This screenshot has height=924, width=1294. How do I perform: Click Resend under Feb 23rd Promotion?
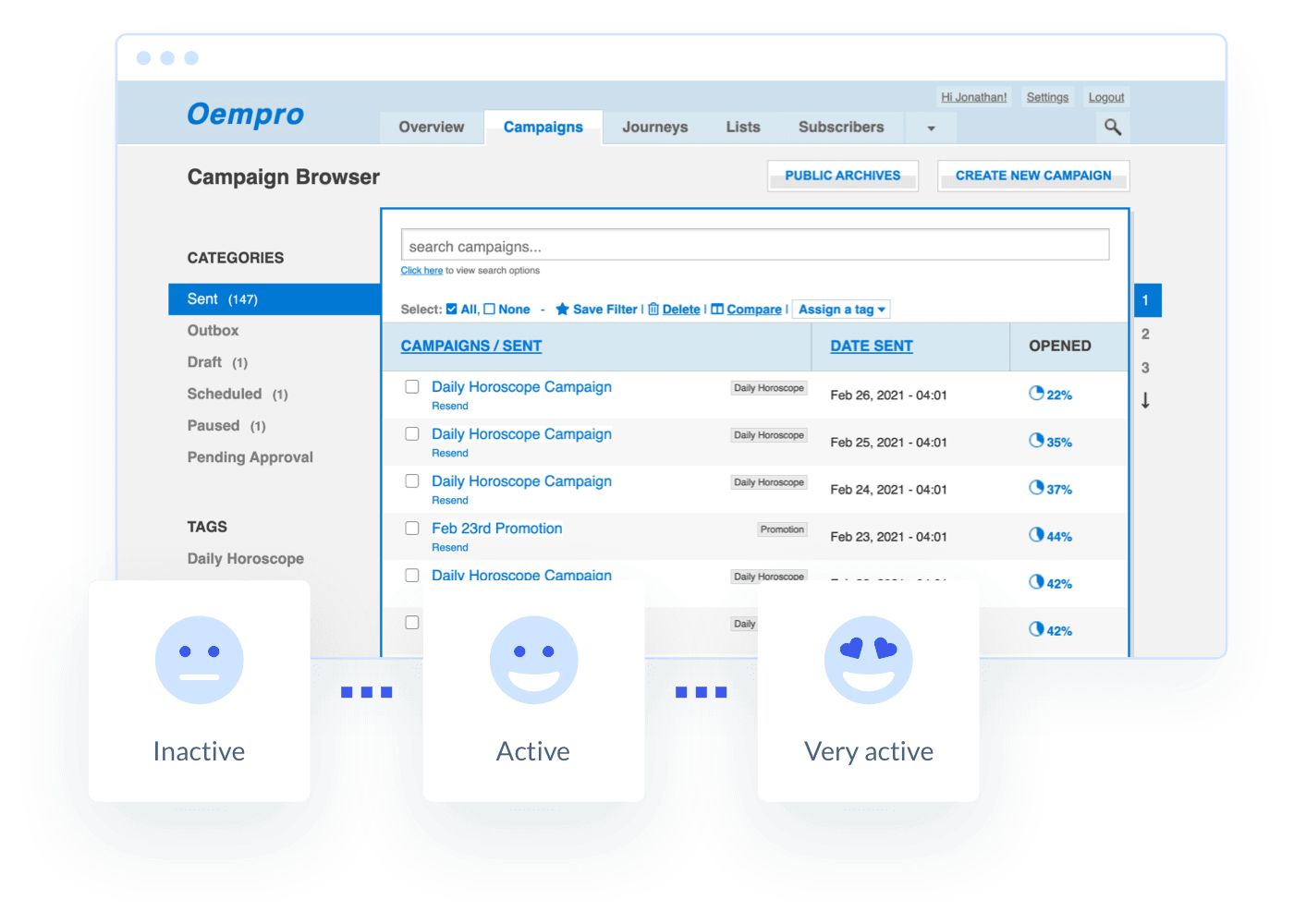click(x=450, y=547)
